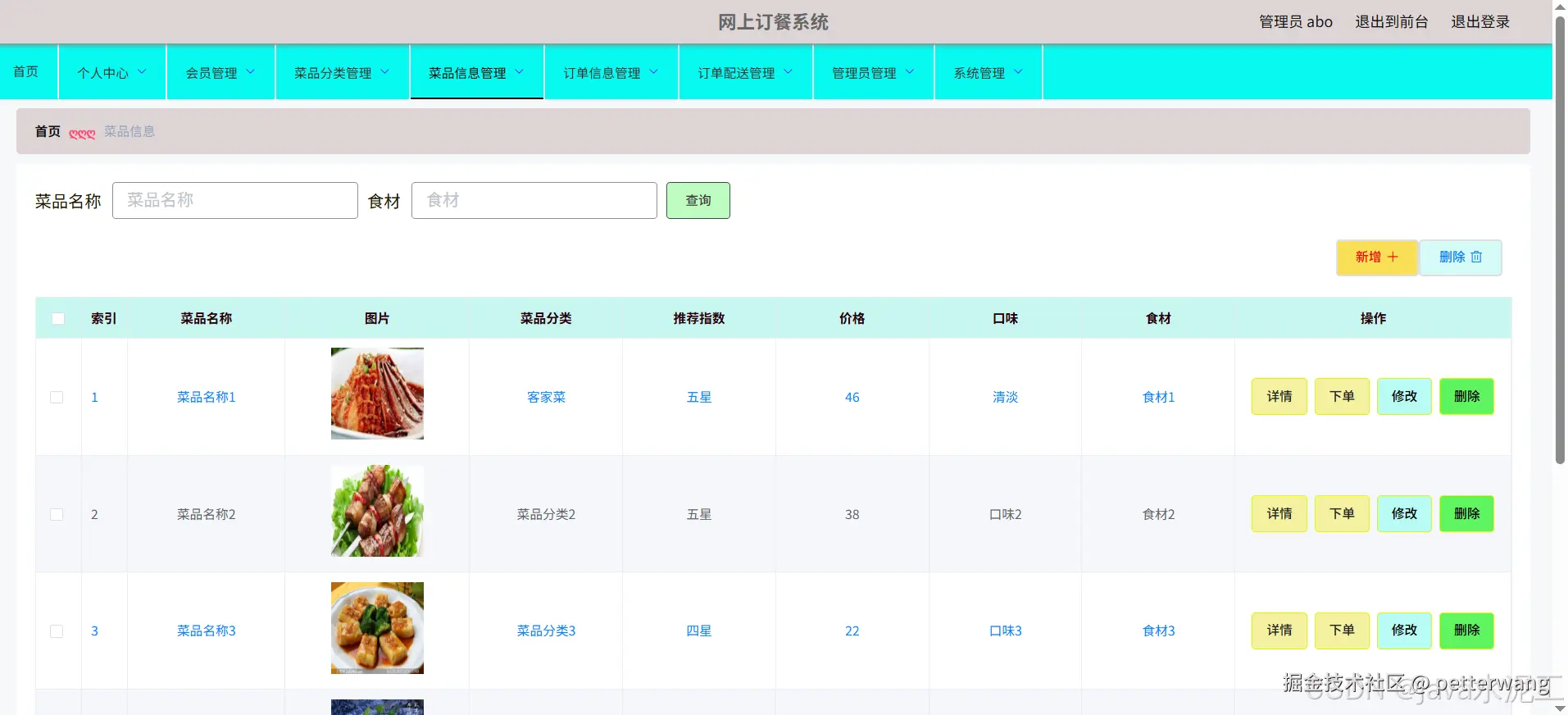
Task: Expand the 个人中心 dropdown chevron
Action: tap(142, 72)
